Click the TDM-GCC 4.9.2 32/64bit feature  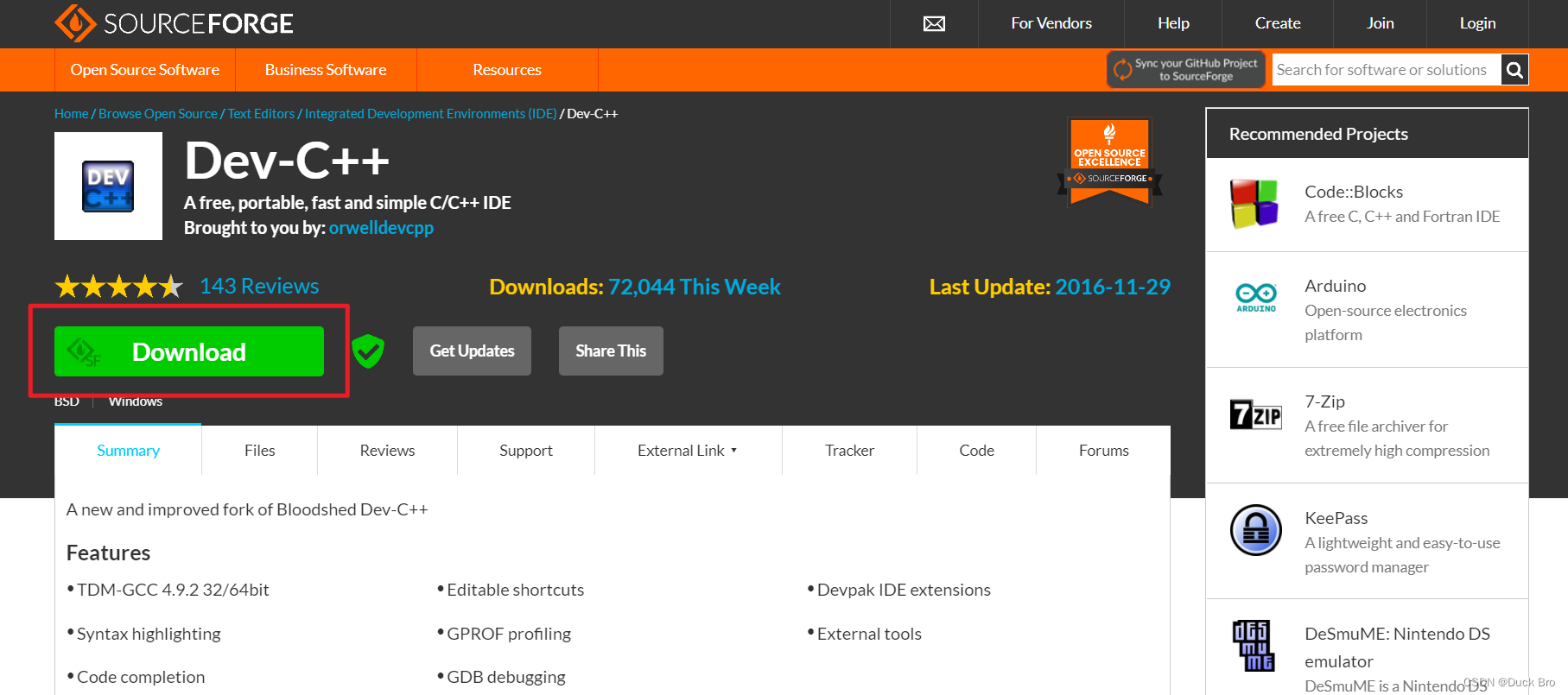pyautogui.click(x=173, y=590)
